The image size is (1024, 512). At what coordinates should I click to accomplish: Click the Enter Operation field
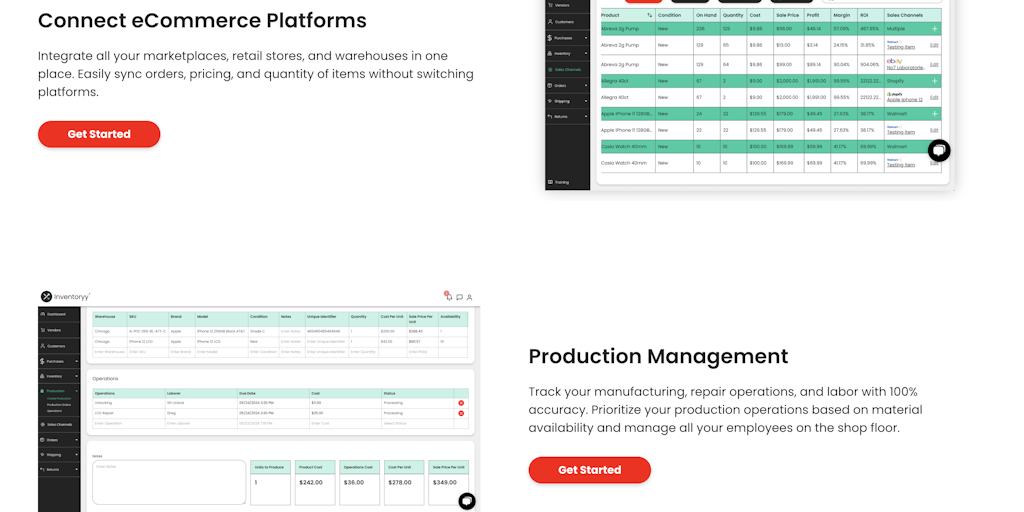click(x=128, y=423)
